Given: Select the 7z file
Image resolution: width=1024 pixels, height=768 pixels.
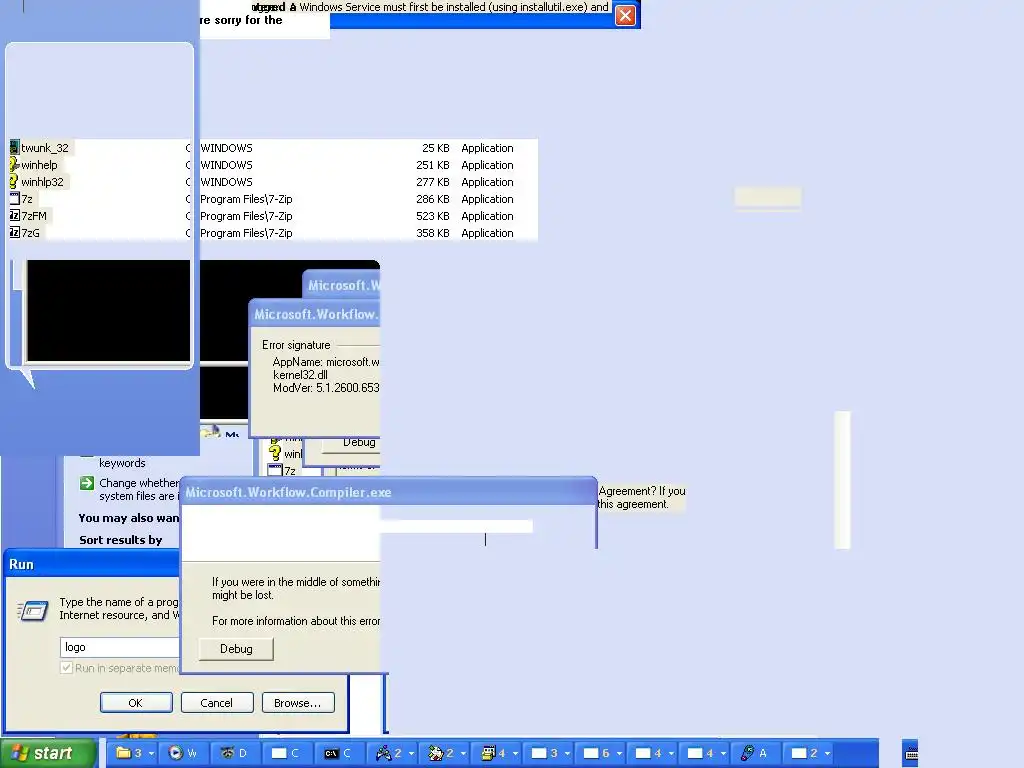Looking at the screenshot, I should point(27,199).
